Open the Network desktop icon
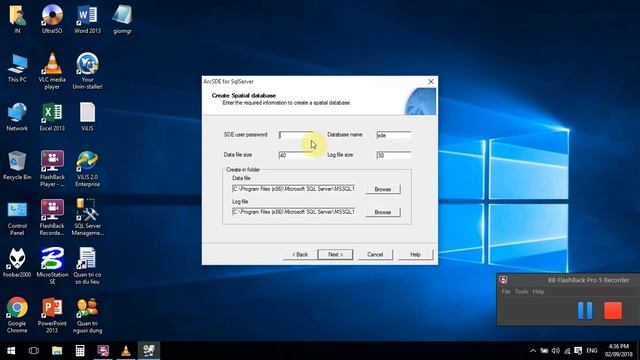 [x=17, y=117]
